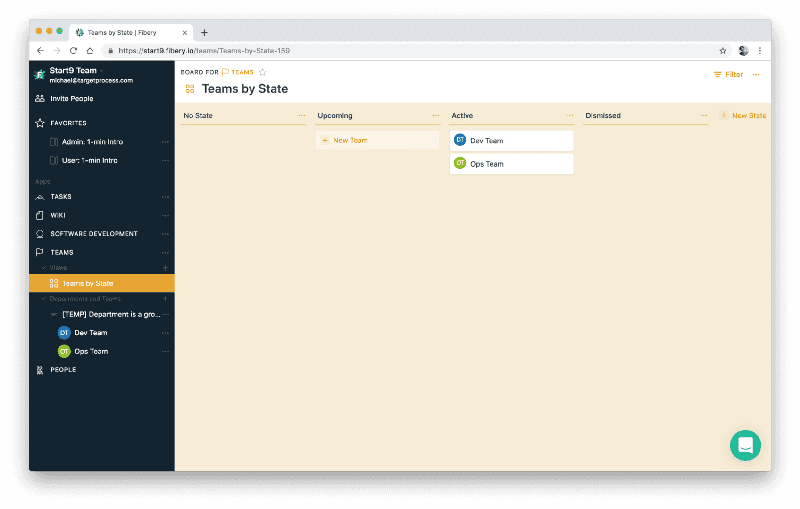Viewport: 800px width, 509px height.
Task: Click Invite People in sidebar
Action: point(71,99)
